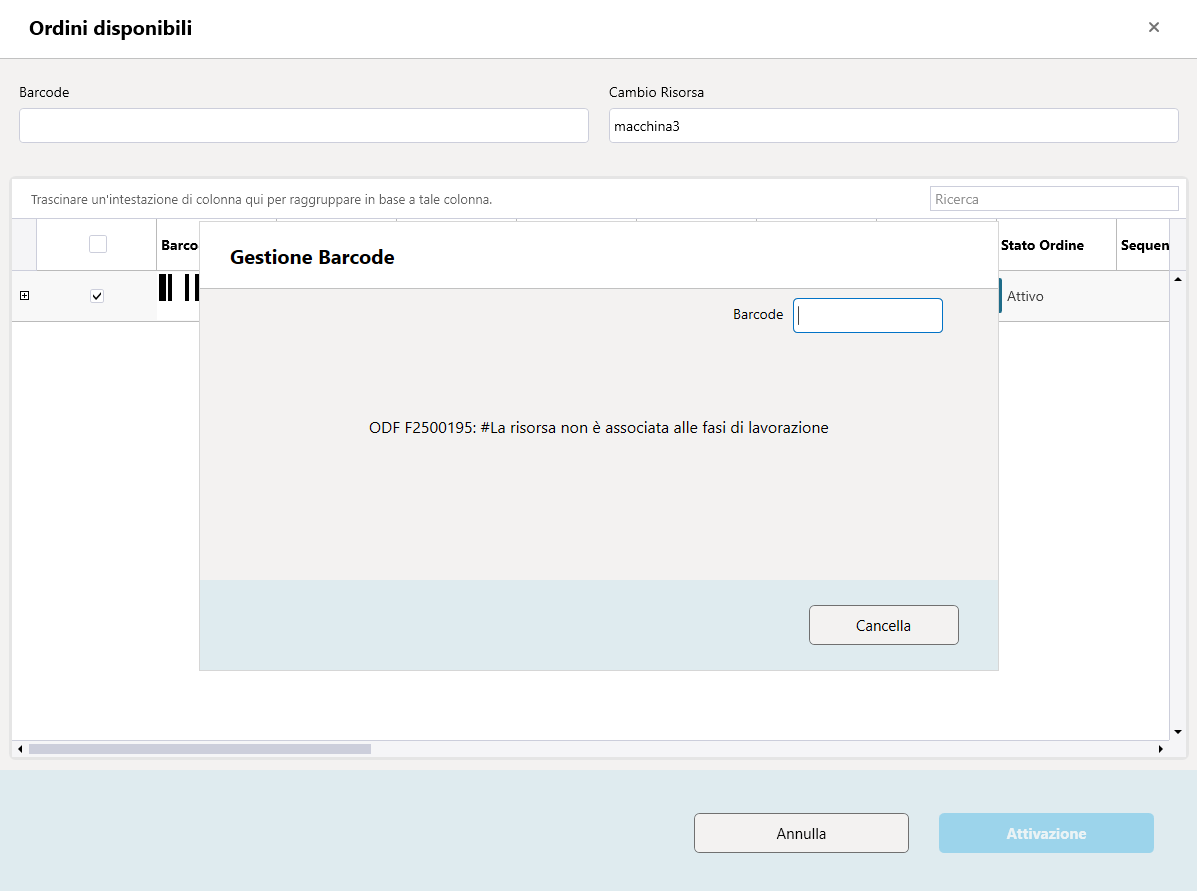Click the Annulla button
1197x891 pixels.
click(801, 833)
